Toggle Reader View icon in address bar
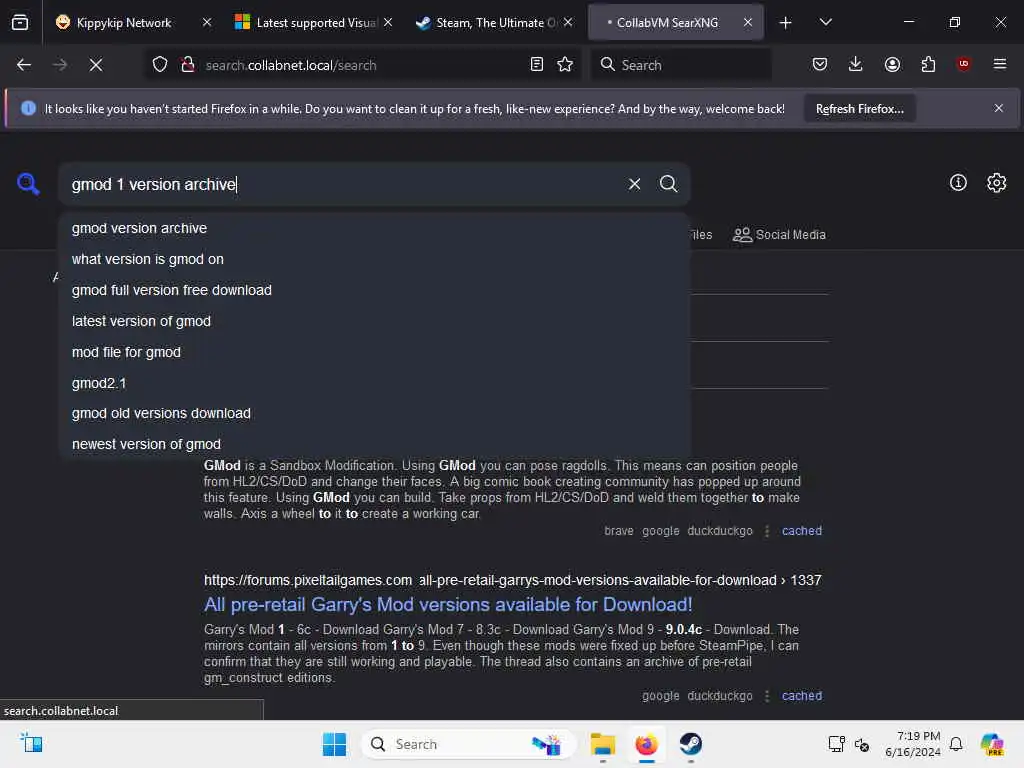The image size is (1024, 768). (537, 65)
